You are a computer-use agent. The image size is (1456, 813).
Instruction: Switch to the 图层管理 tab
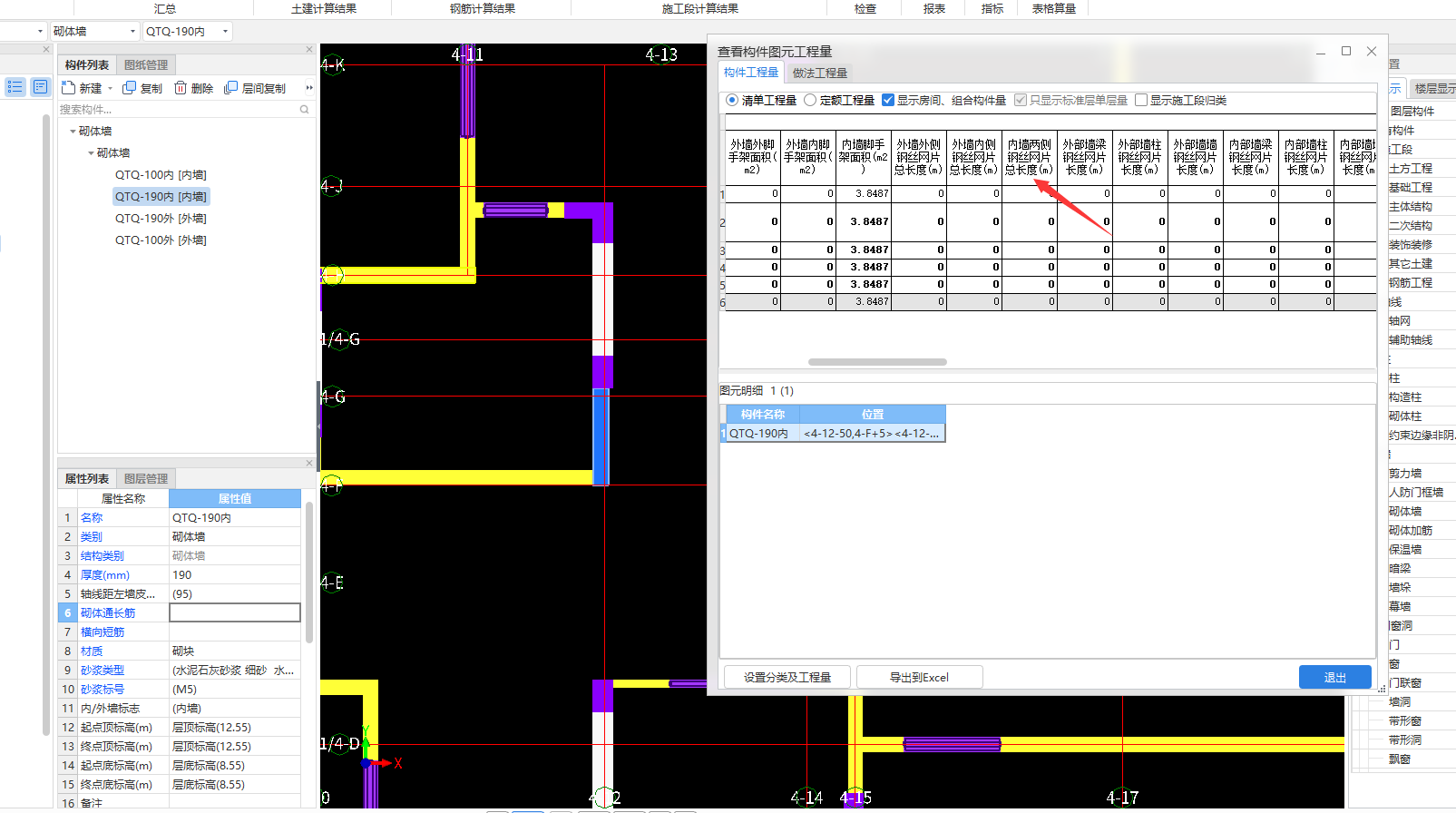tap(146, 479)
